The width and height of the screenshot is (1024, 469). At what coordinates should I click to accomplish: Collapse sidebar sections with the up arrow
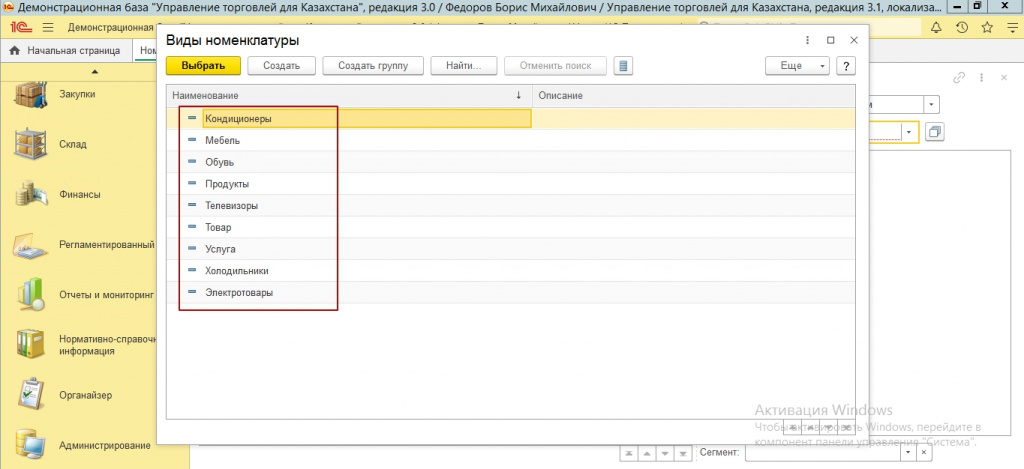[x=95, y=71]
